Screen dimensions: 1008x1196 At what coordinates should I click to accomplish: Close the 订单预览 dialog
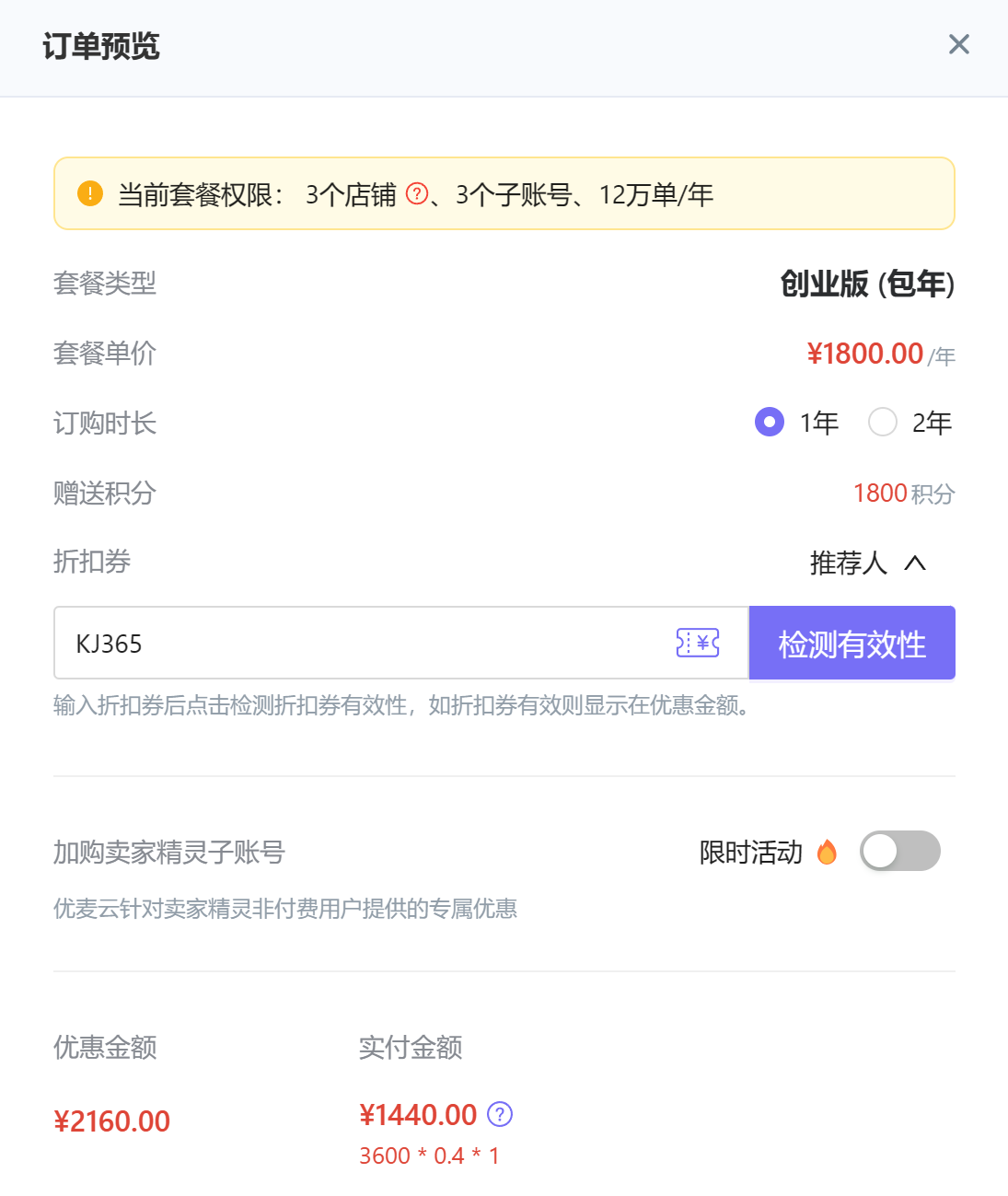click(958, 44)
